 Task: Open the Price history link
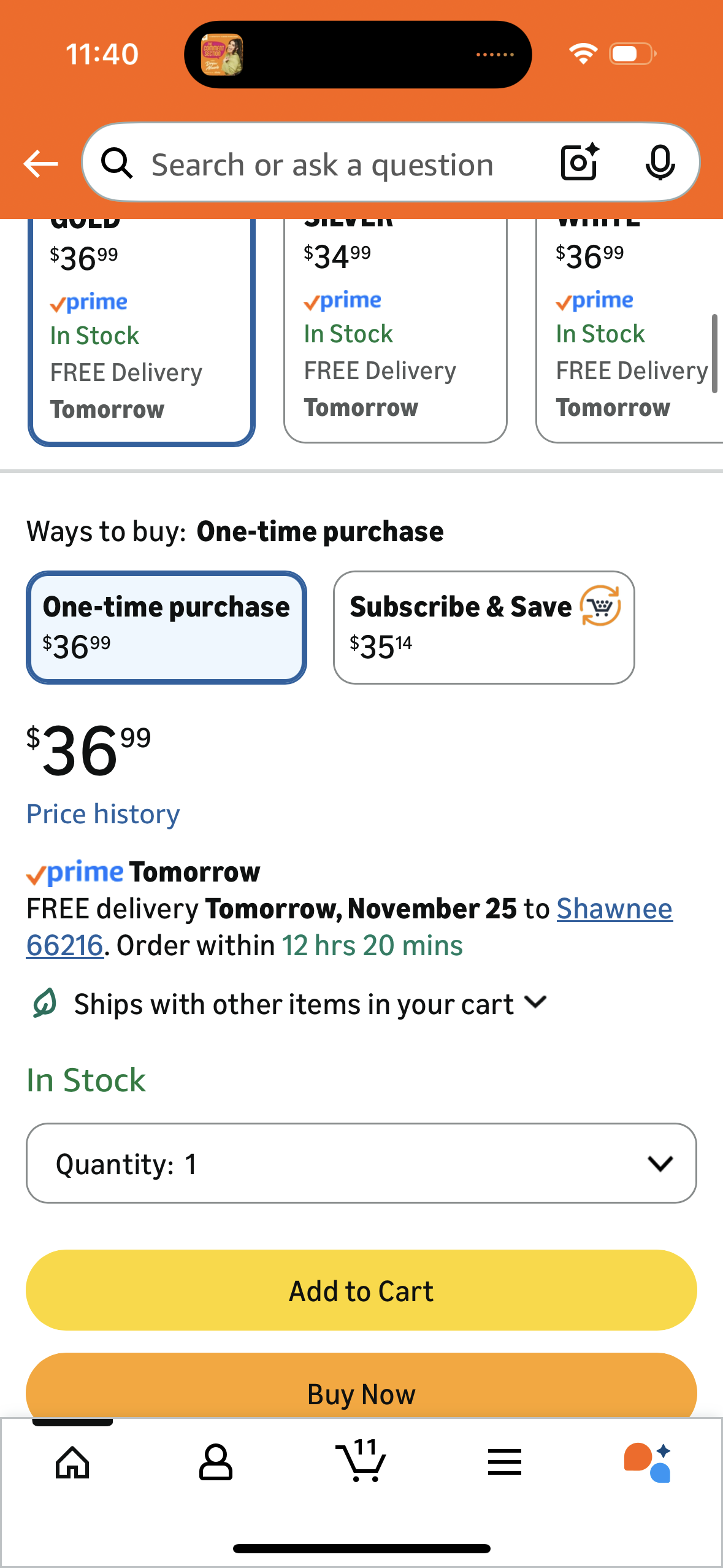point(103,814)
